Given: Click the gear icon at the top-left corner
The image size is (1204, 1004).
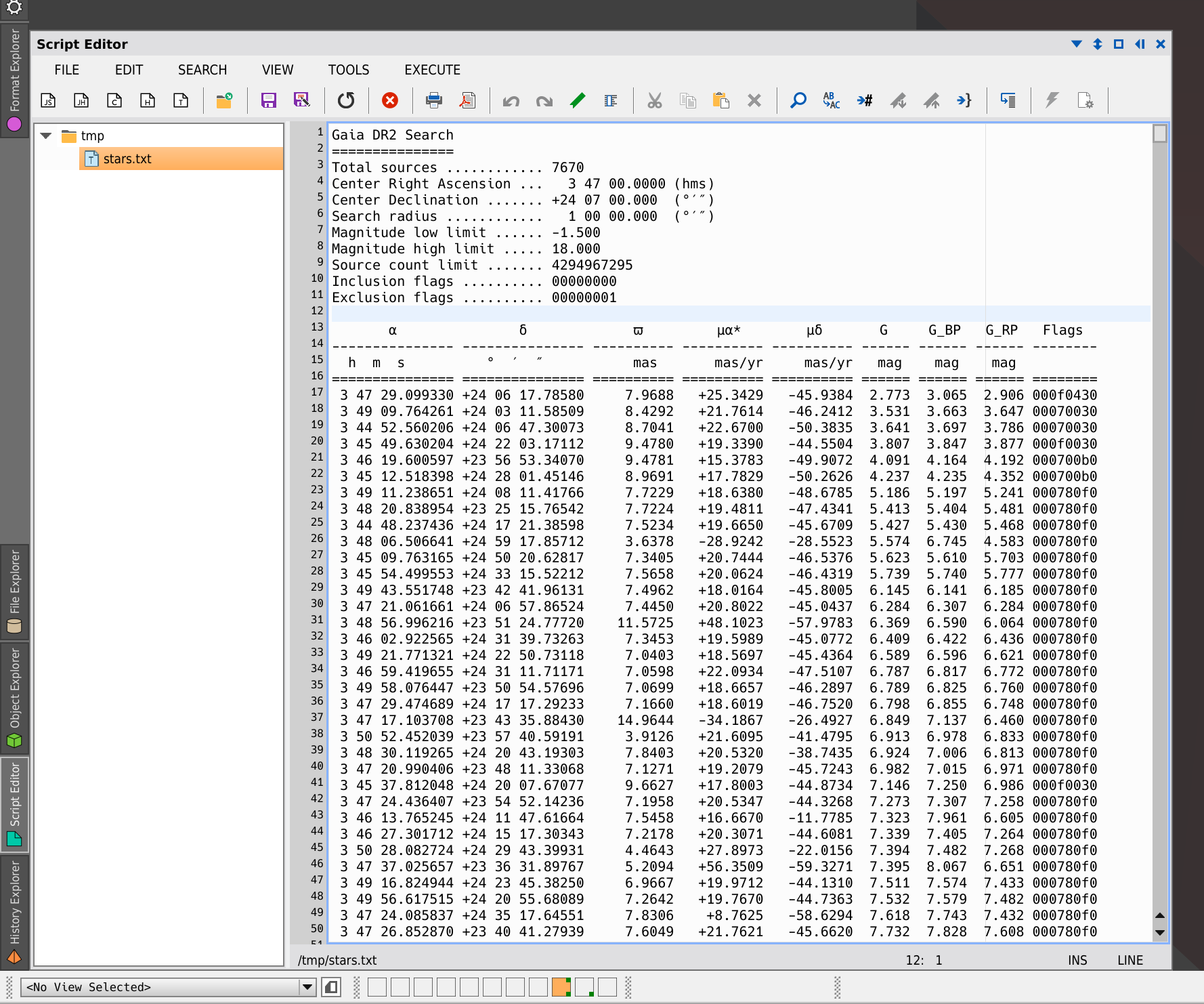Looking at the screenshot, I should [x=14, y=7].
